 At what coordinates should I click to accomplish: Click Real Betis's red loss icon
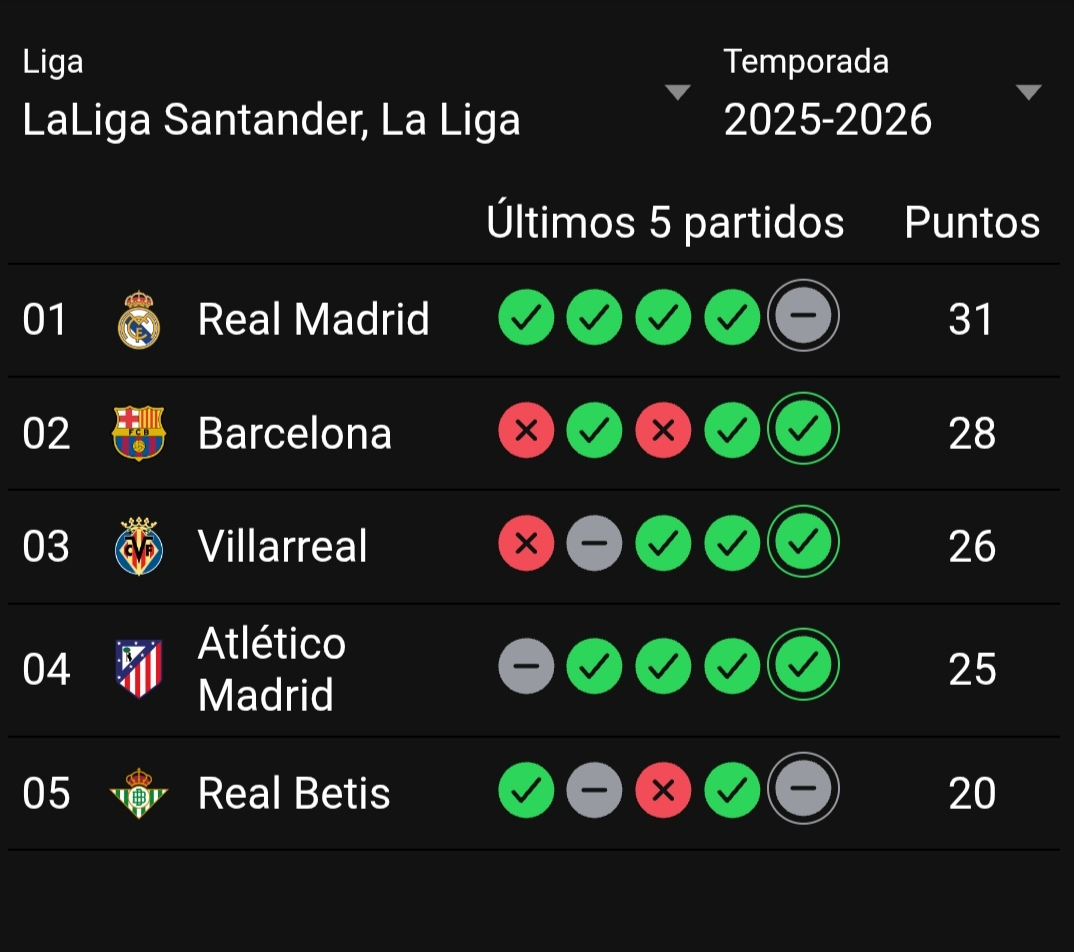tap(663, 790)
